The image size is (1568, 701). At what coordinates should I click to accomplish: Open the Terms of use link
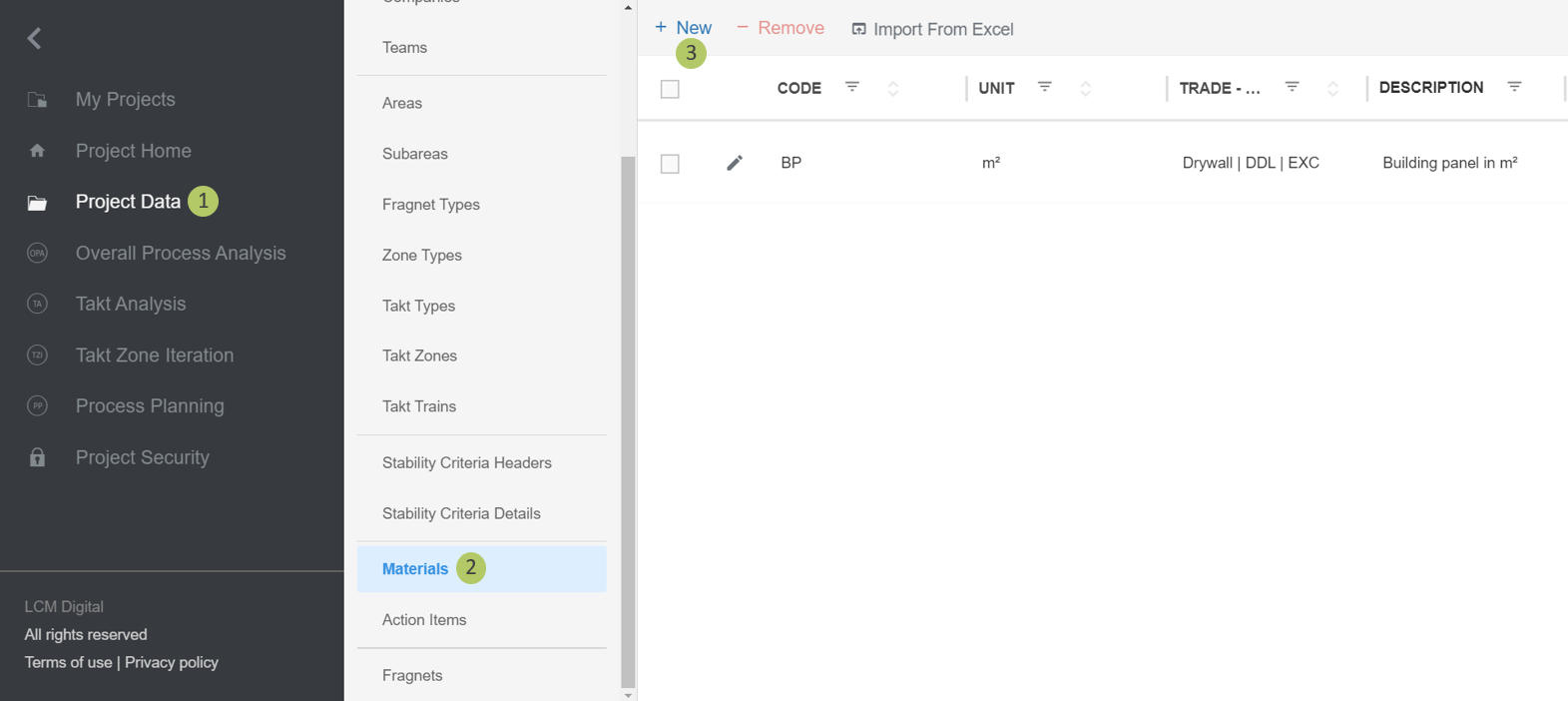point(68,662)
